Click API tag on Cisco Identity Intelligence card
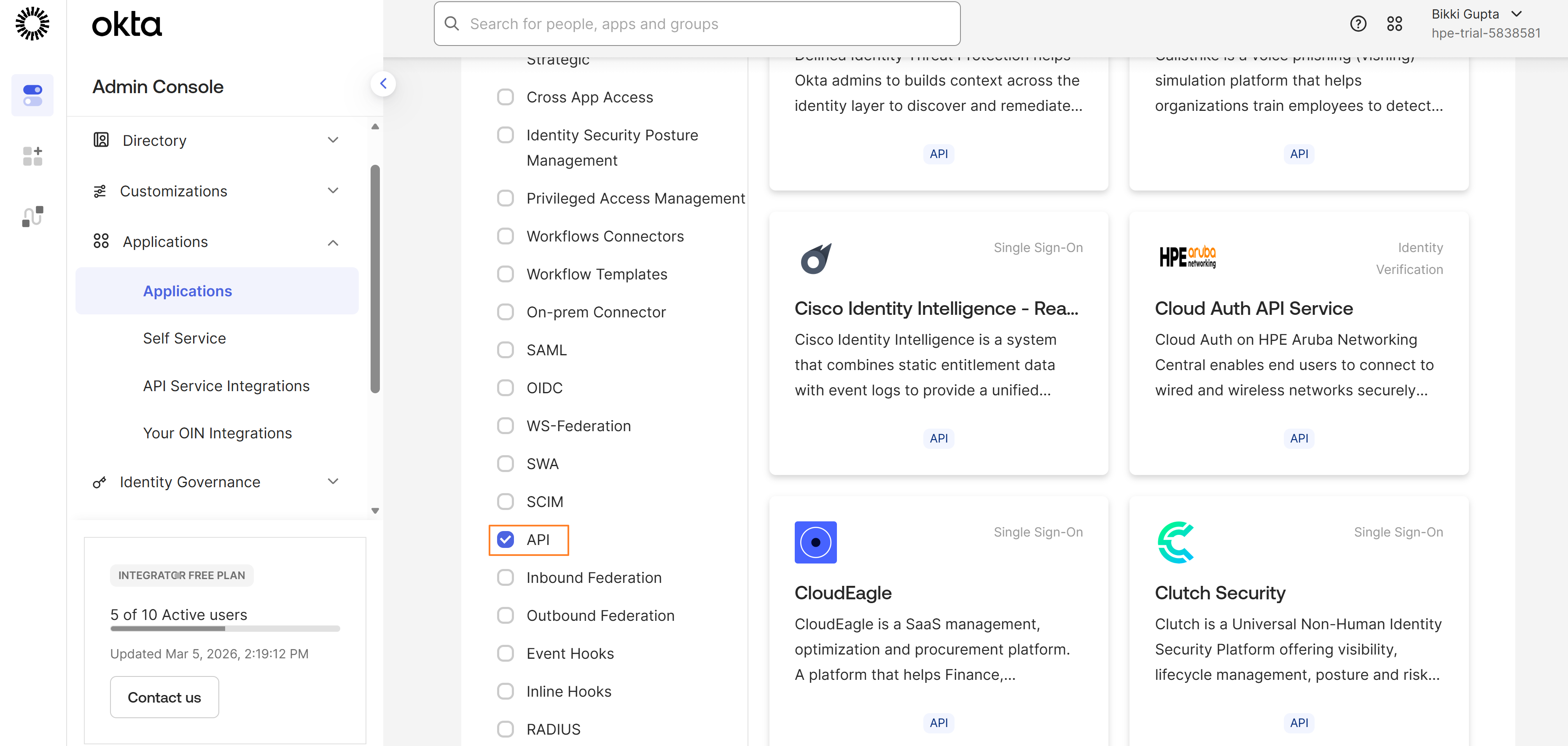The height and width of the screenshot is (746, 1568). pos(939,438)
